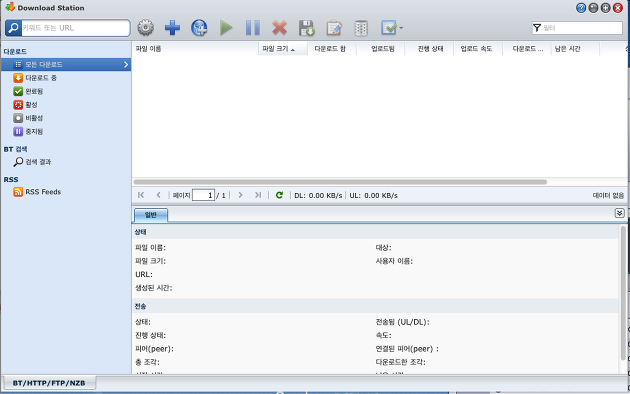630x394 pixels.
Task: Go to last page arrow
Action: [258, 195]
